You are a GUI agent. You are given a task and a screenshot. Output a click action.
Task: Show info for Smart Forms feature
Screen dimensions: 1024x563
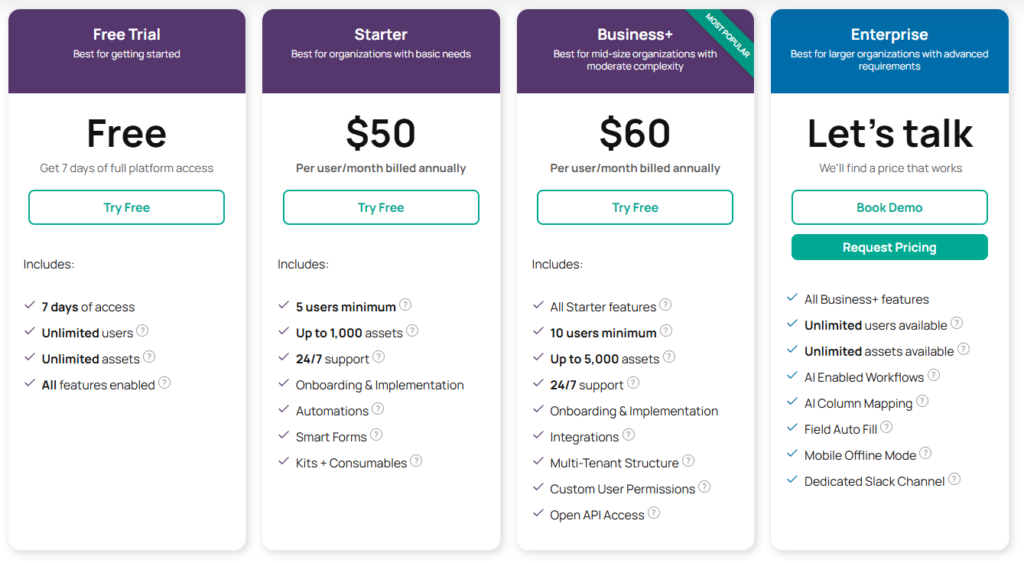(x=376, y=436)
